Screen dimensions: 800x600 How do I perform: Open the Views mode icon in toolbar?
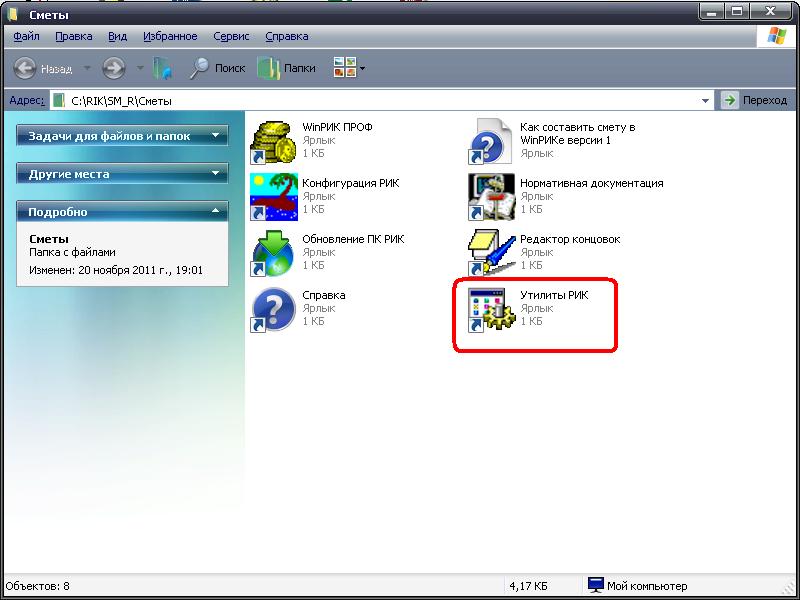[x=344, y=67]
